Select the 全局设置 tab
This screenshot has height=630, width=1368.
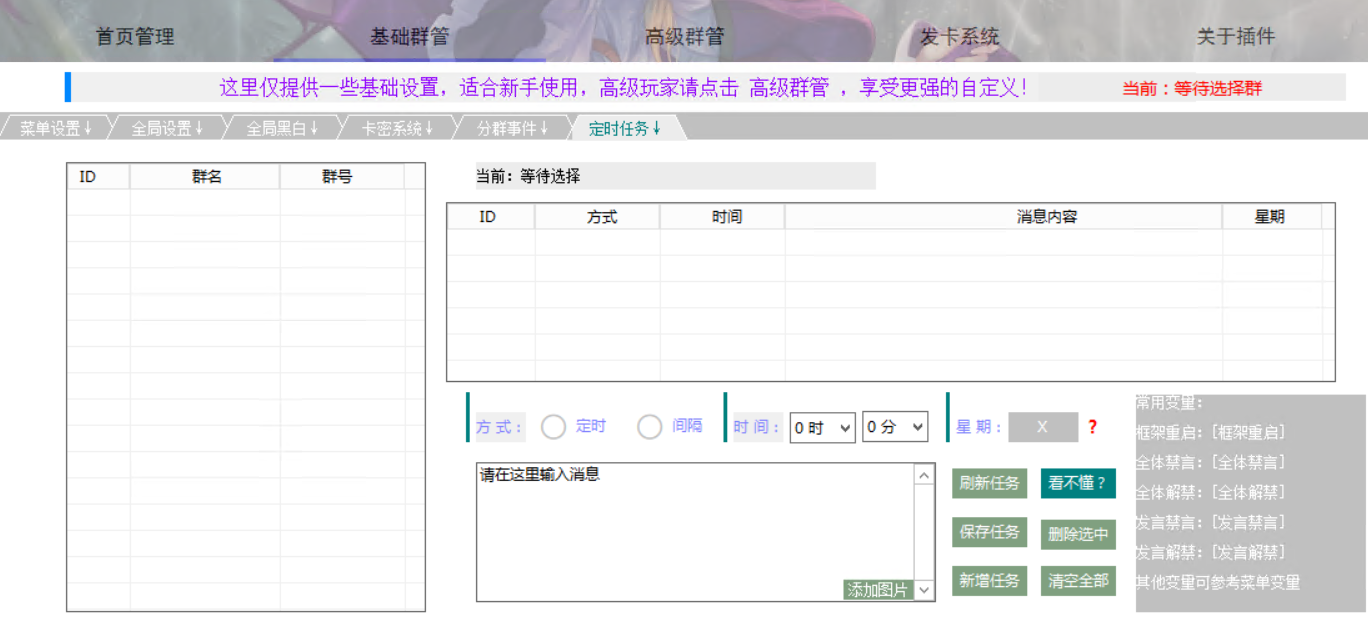(167, 128)
